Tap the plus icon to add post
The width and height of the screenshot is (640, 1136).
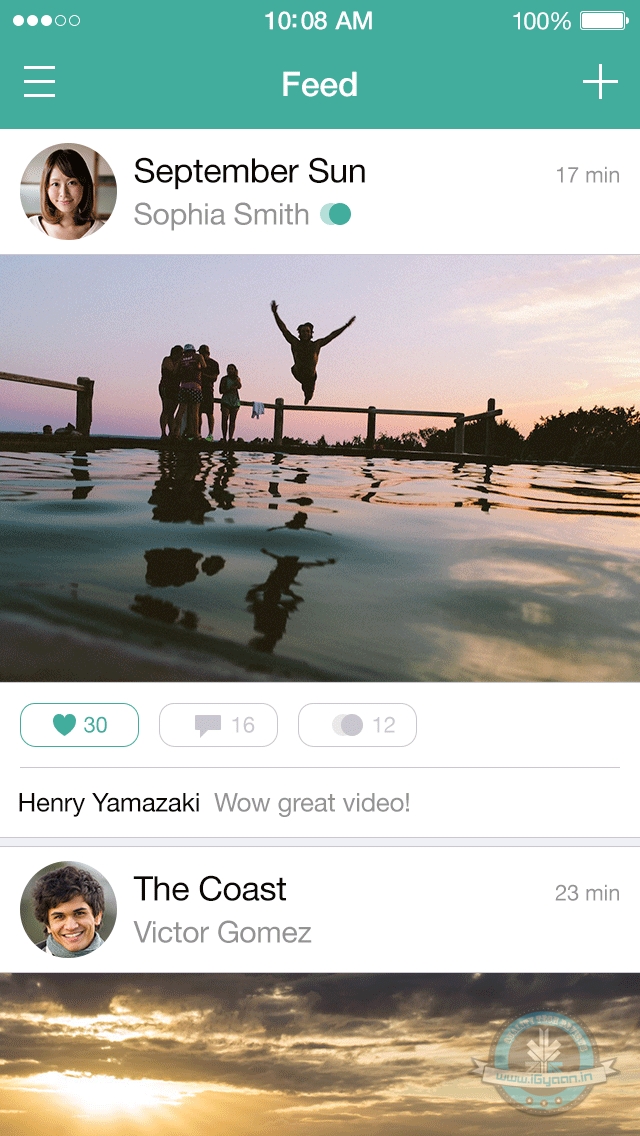[x=600, y=82]
